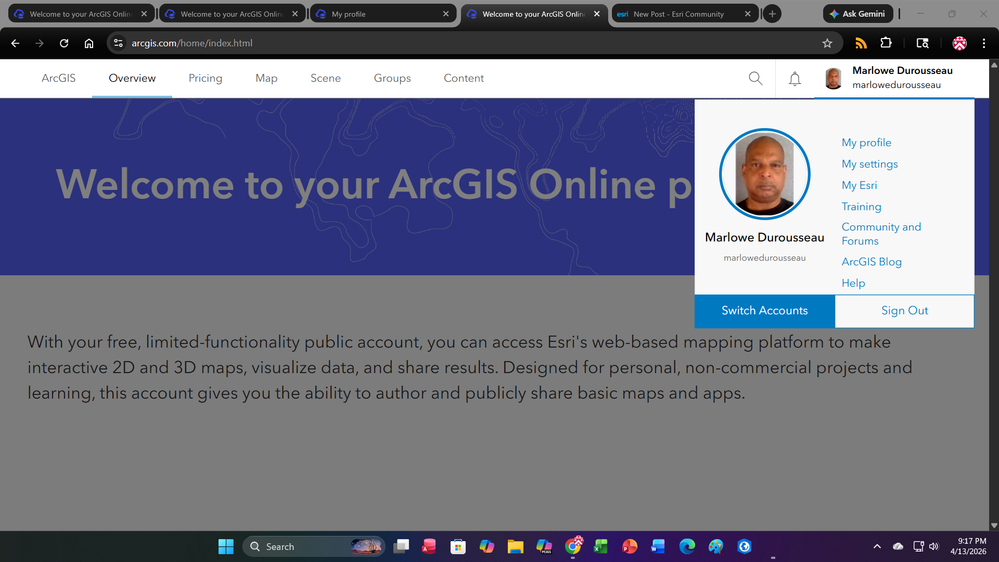This screenshot has width=999, height=562.
Task: Open PowerPoint from taskbar
Action: (629, 547)
